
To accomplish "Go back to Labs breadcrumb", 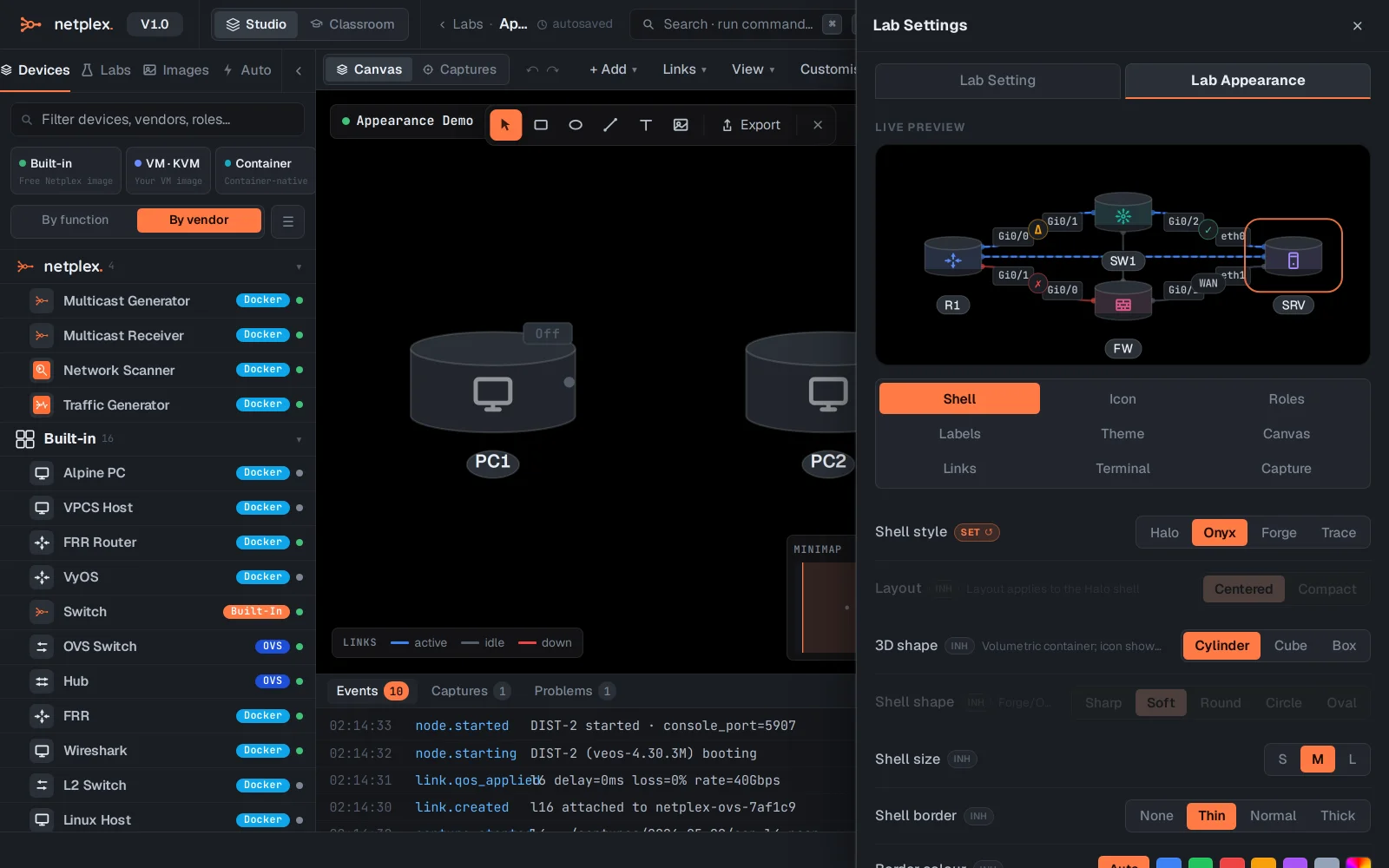I will [x=461, y=24].
